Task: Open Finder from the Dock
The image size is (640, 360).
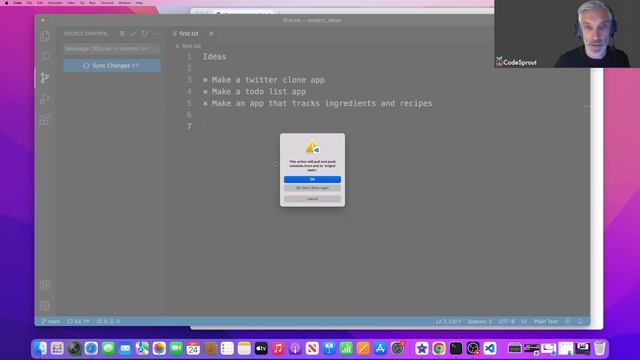Action: coord(40,348)
